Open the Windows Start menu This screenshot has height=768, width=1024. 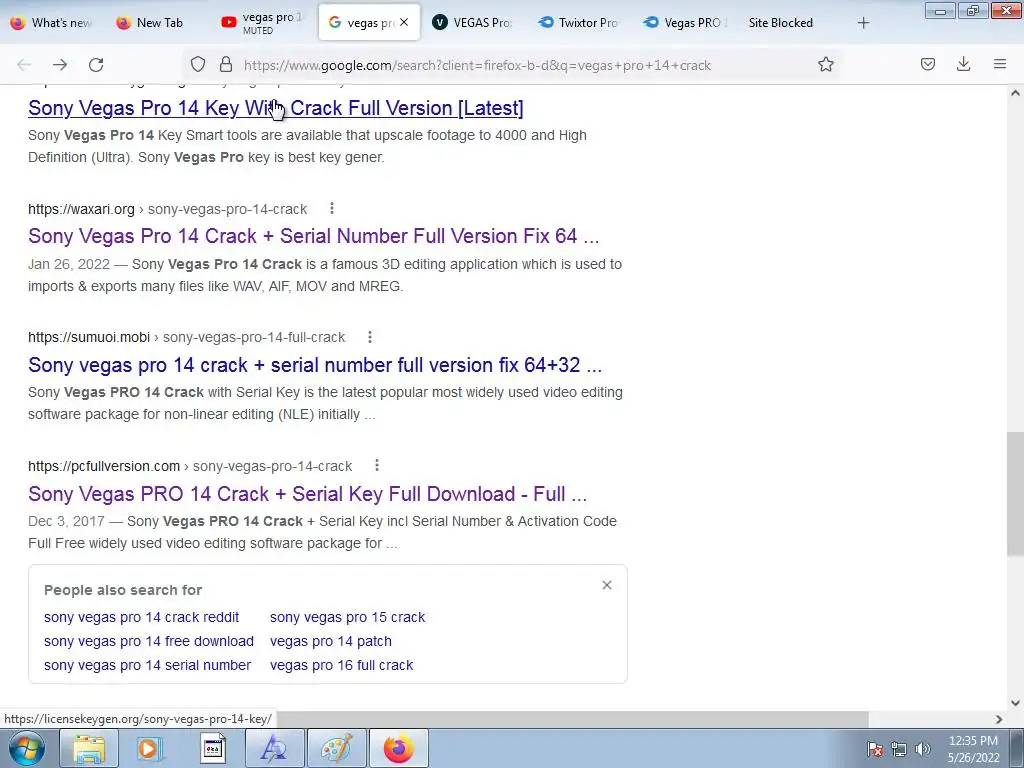point(27,748)
